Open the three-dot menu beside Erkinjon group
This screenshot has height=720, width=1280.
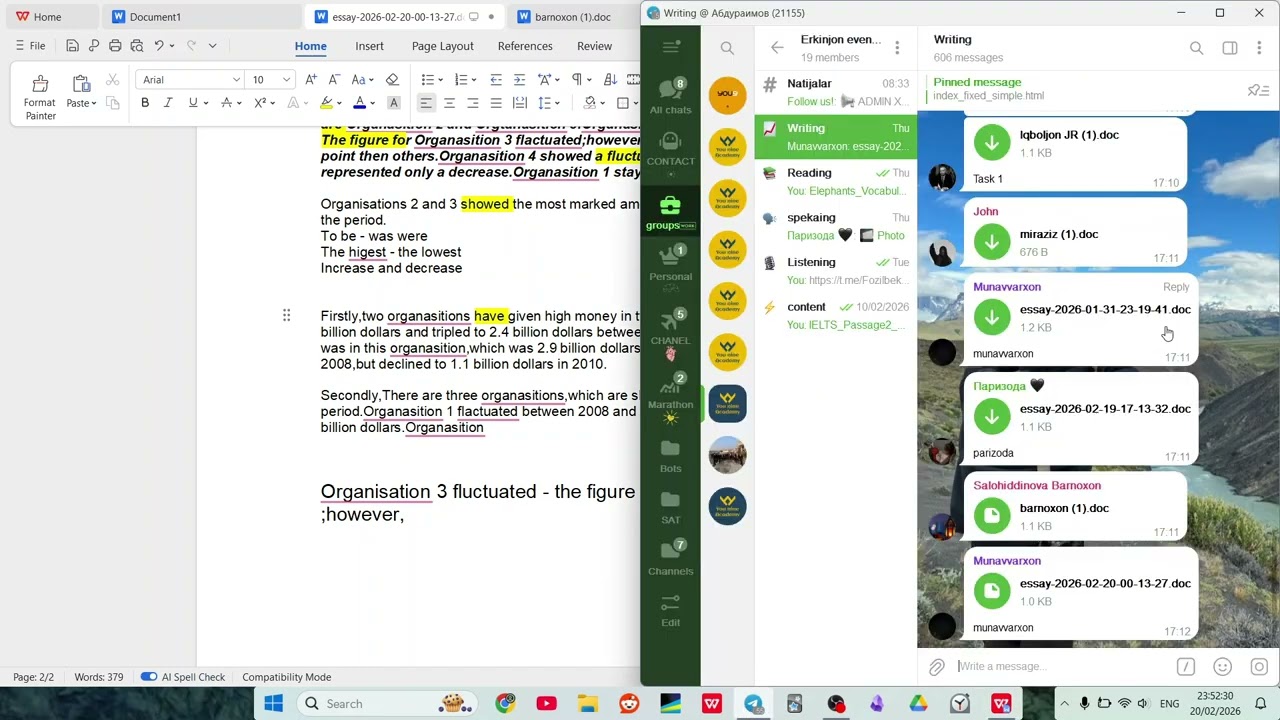pos(897,48)
